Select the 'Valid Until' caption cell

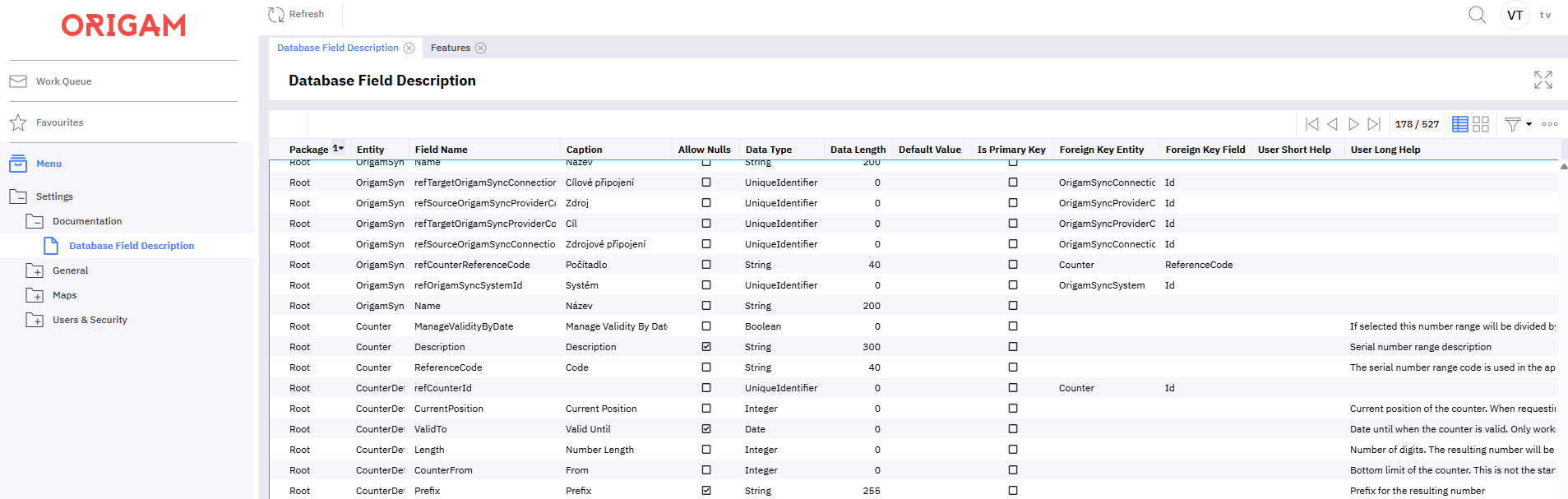tap(617, 429)
